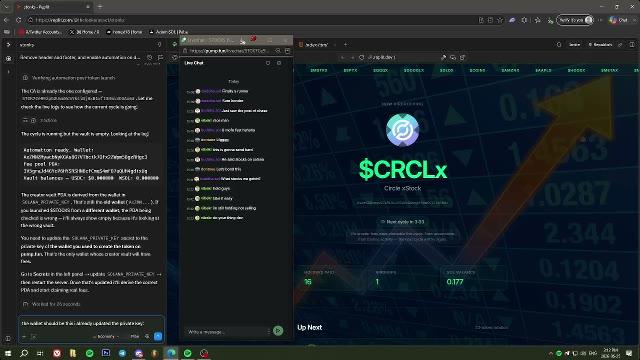Open the Economy mode dropdown in prompt box

106,336
